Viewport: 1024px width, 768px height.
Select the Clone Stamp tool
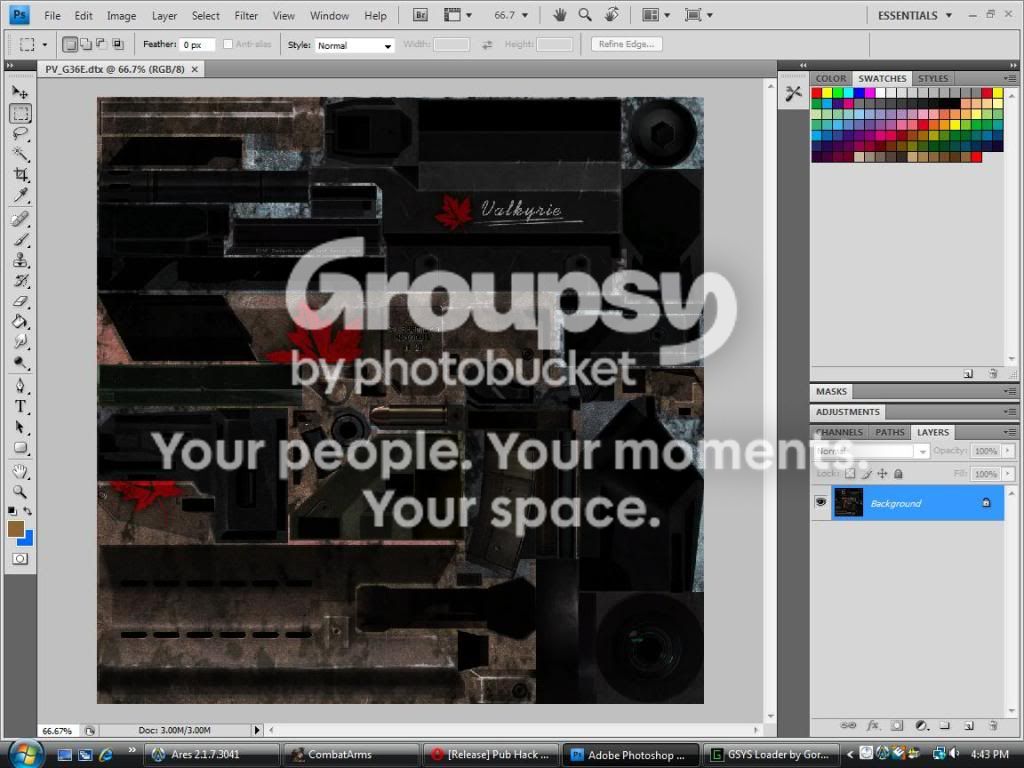pos(20,260)
